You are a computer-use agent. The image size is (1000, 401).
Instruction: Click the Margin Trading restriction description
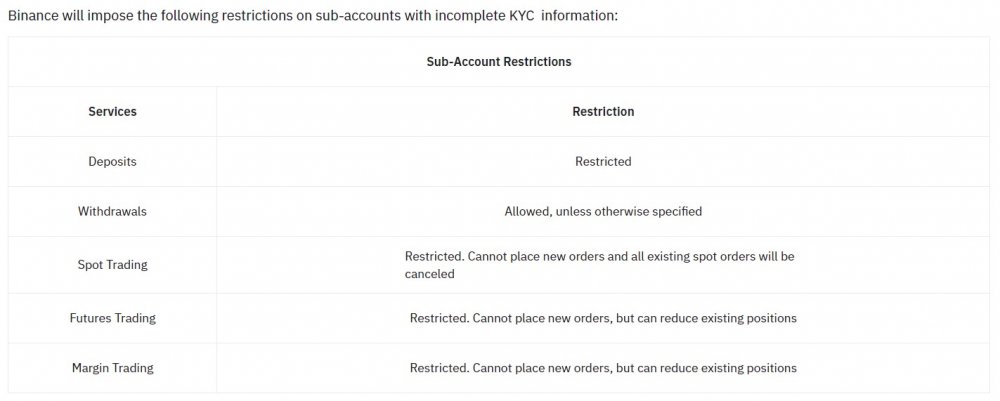(x=603, y=368)
